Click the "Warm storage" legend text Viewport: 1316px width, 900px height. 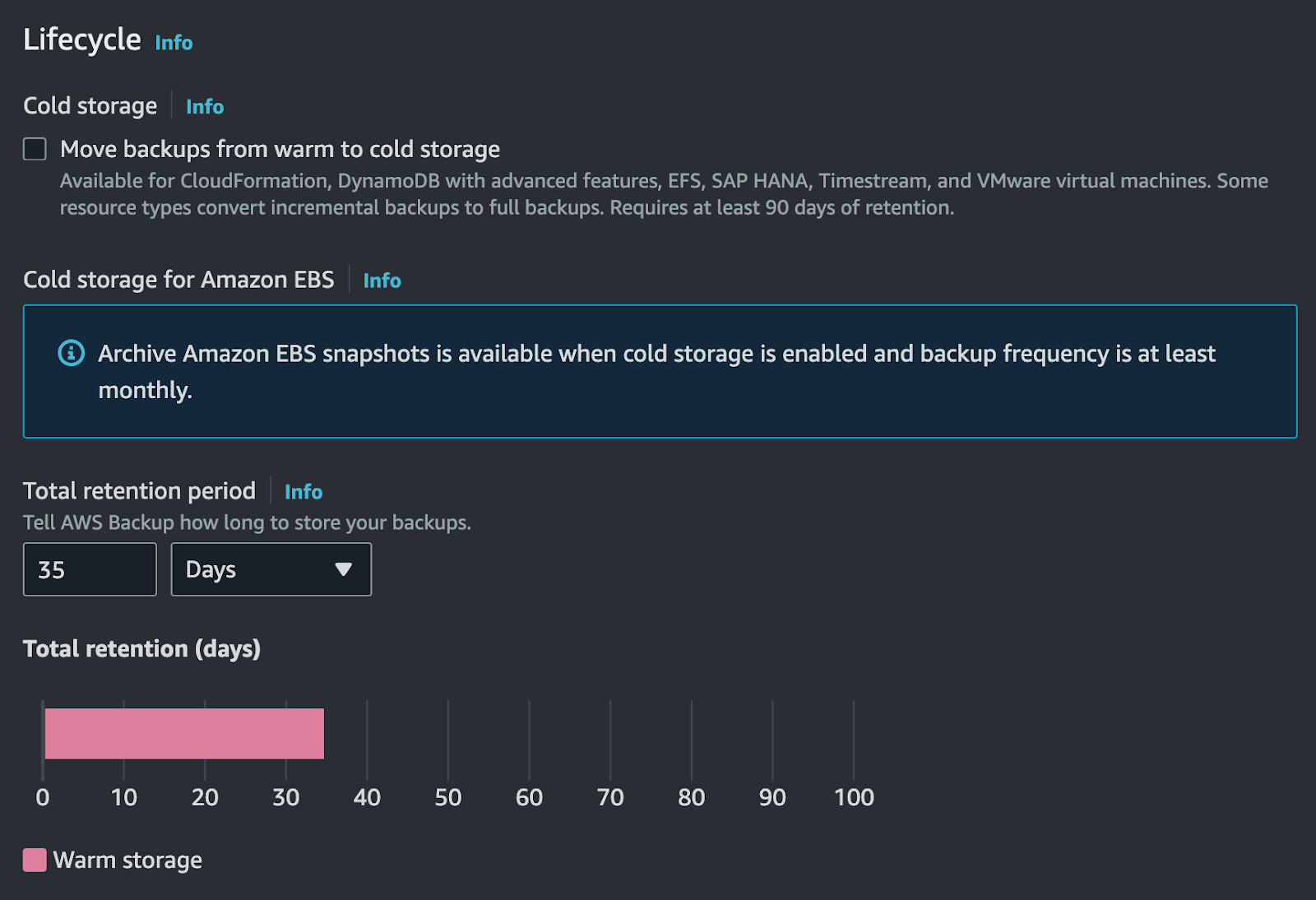127,860
